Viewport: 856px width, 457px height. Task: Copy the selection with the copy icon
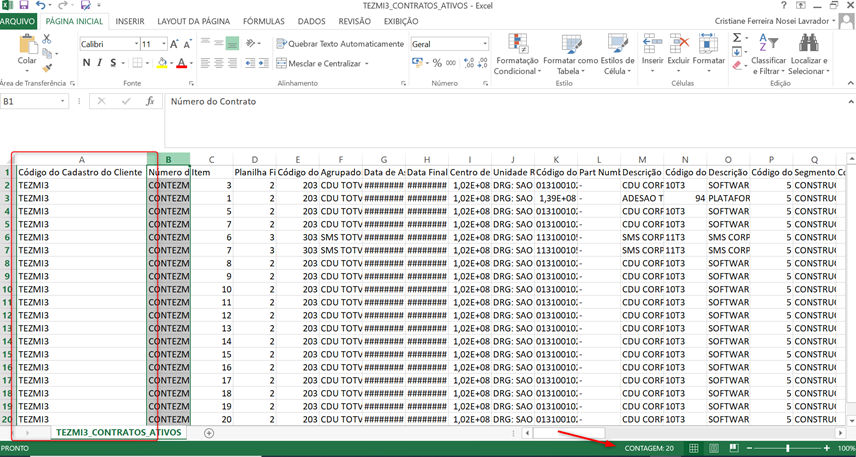pyautogui.click(x=47, y=54)
